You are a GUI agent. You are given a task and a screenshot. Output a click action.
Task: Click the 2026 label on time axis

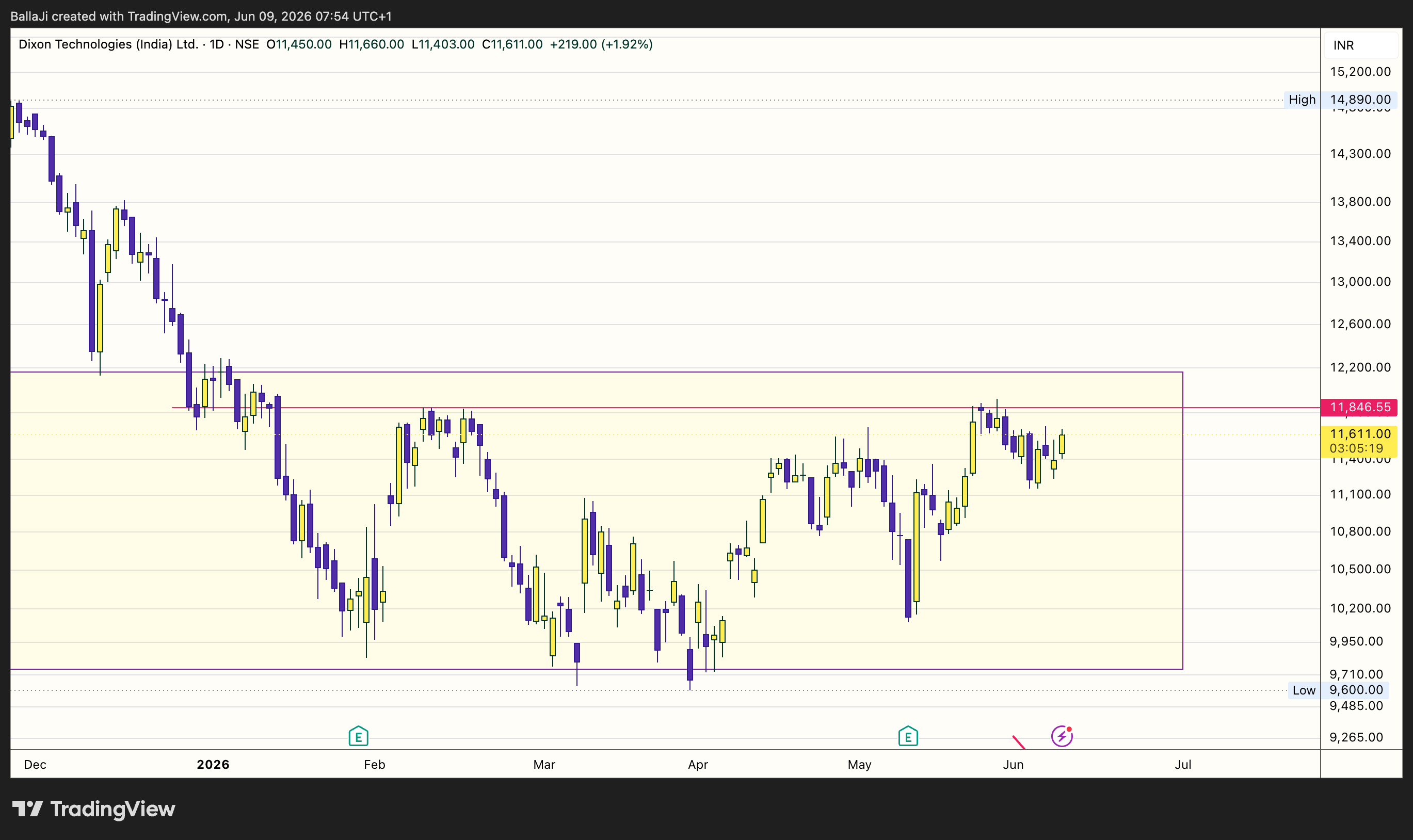click(213, 765)
